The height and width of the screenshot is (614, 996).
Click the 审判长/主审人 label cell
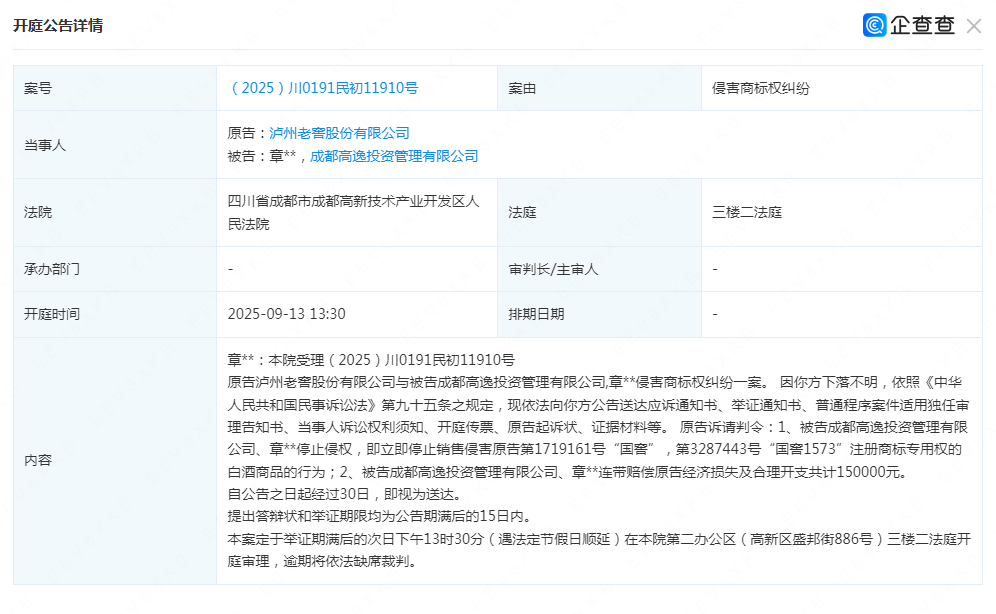(599, 269)
